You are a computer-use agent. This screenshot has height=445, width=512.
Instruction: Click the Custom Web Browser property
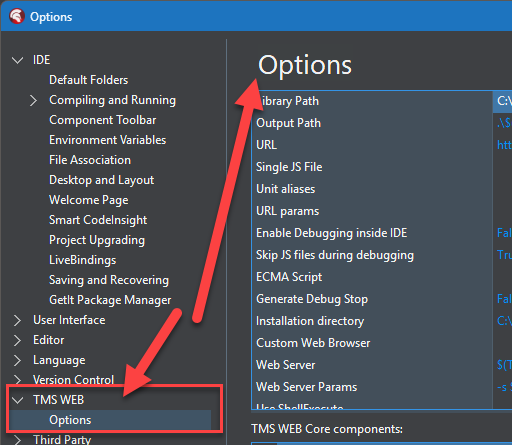[372, 343]
